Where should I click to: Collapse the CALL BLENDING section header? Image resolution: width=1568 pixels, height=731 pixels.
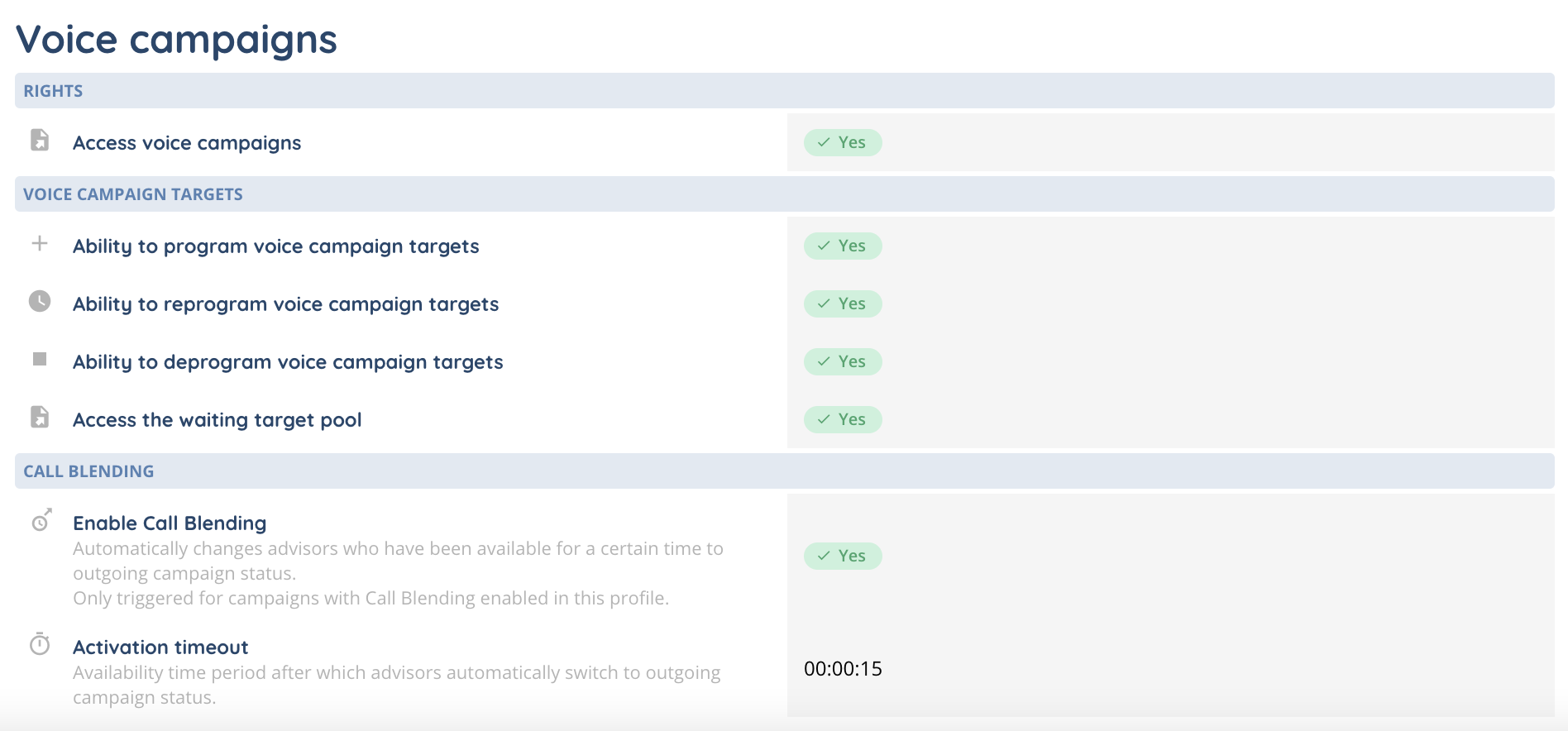tap(88, 471)
